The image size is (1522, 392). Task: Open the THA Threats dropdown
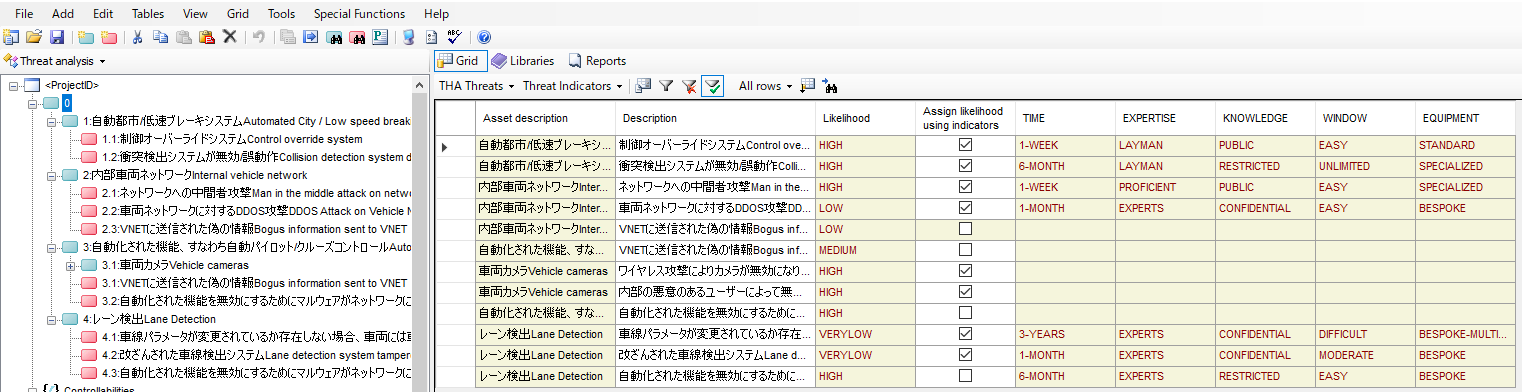(477, 86)
